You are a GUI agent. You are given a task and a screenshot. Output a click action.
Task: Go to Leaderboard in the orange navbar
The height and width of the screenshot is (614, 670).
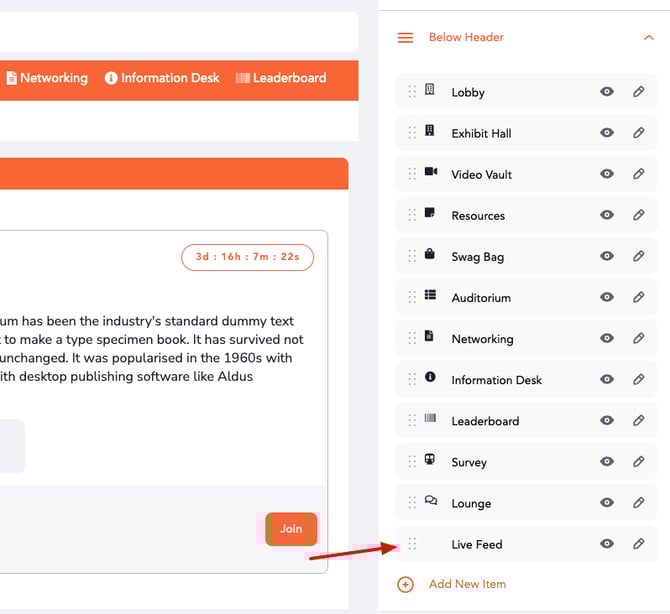(281, 78)
